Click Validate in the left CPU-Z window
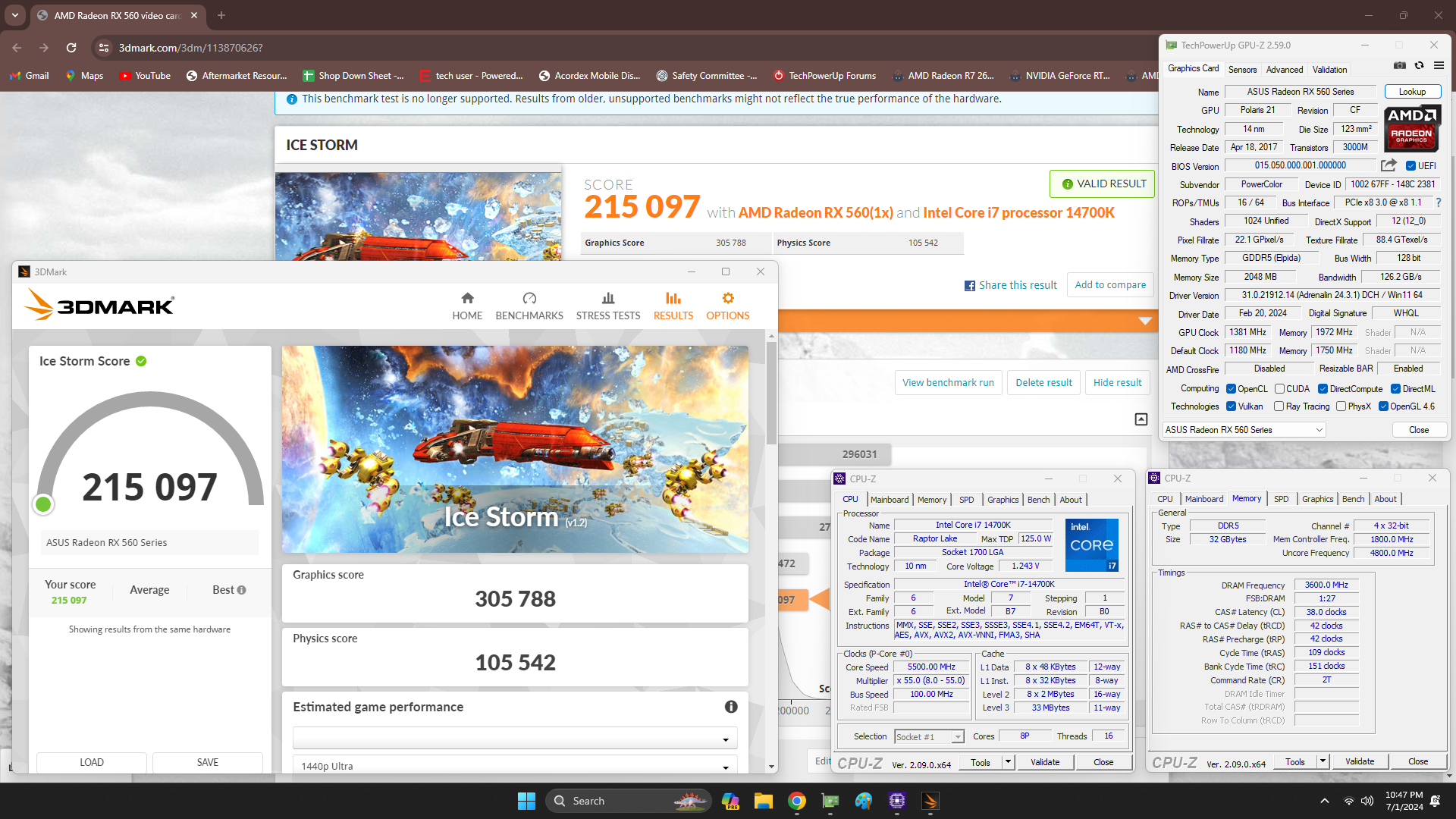Viewport: 1456px width, 819px height. (x=1045, y=762)
